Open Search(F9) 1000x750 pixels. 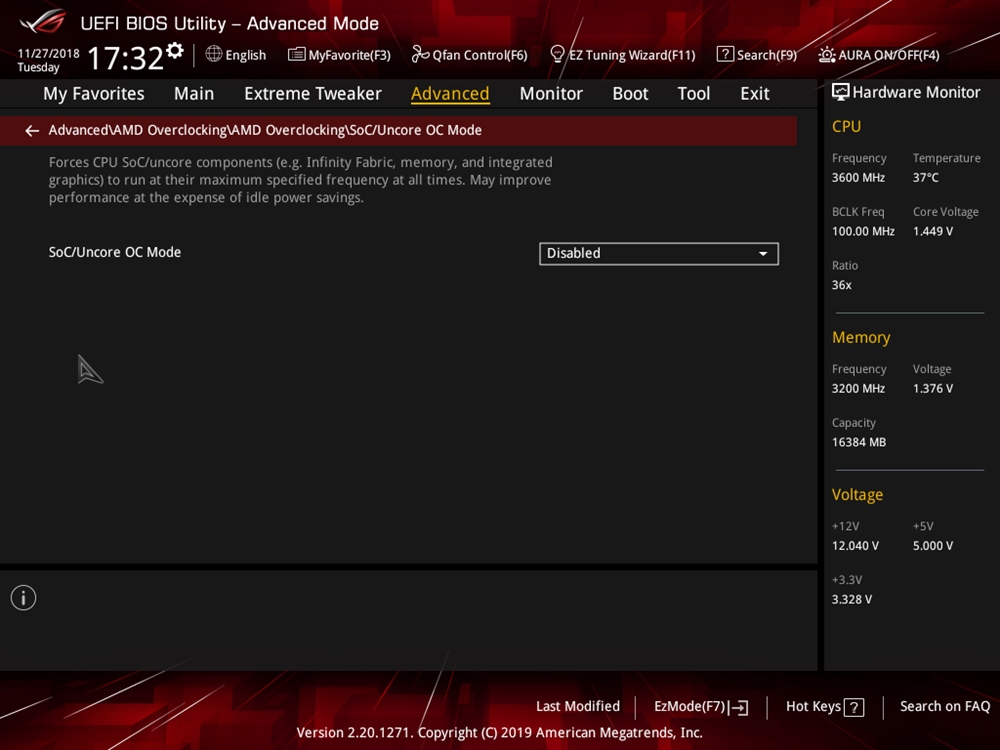pos(756,55)
